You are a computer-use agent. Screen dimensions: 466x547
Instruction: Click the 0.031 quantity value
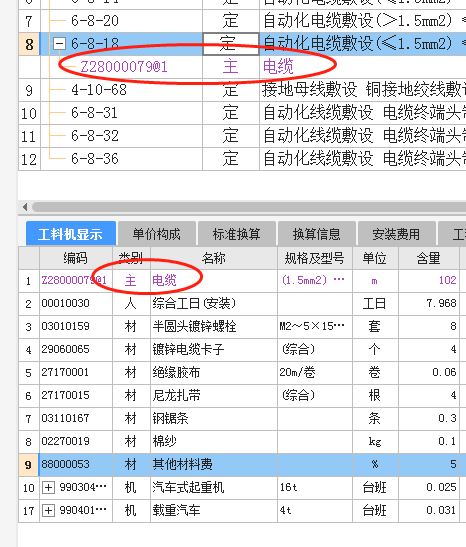[x=442, y=511]
